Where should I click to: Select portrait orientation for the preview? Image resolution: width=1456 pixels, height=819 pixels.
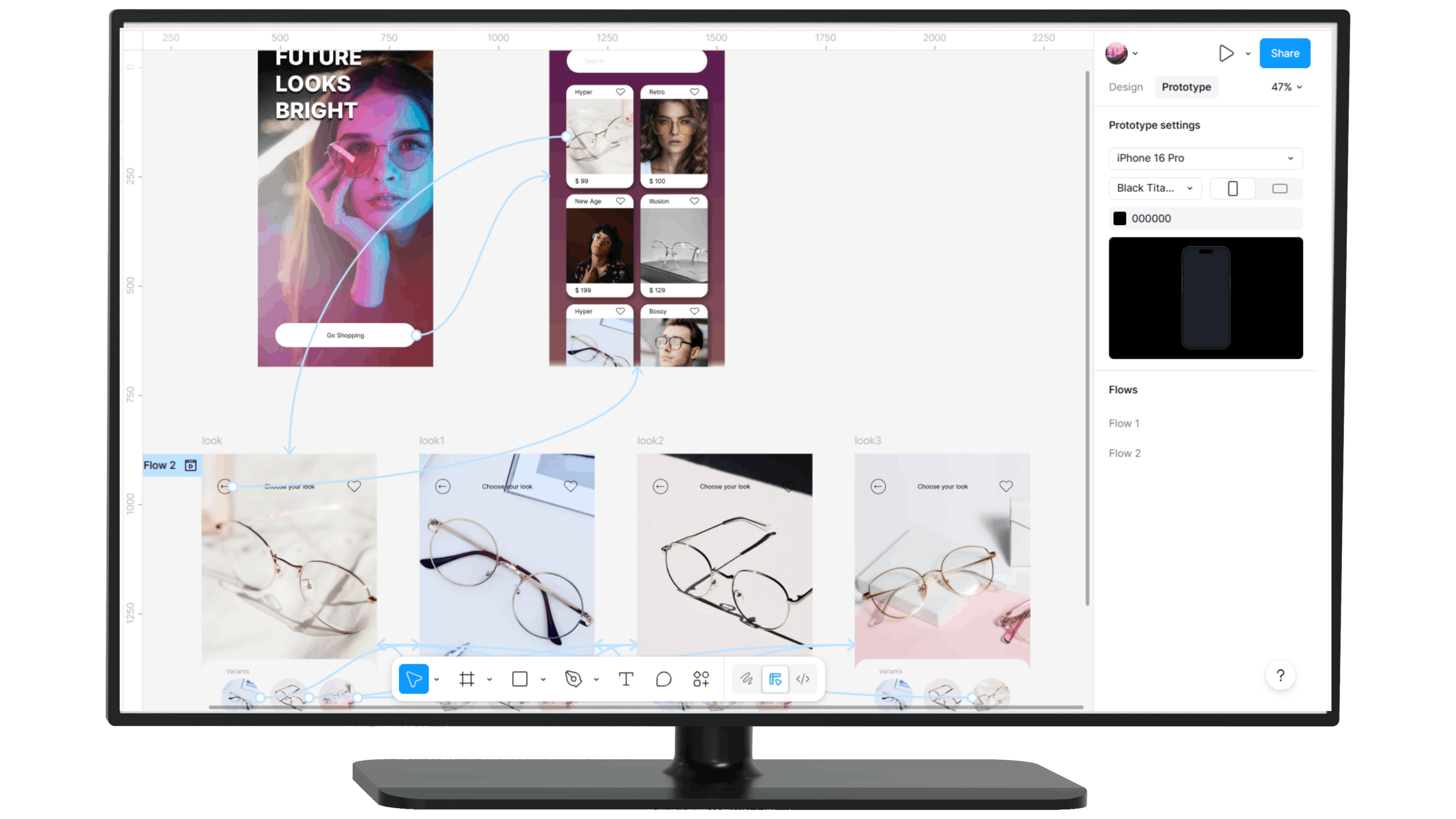click(x=1232, y=188)
